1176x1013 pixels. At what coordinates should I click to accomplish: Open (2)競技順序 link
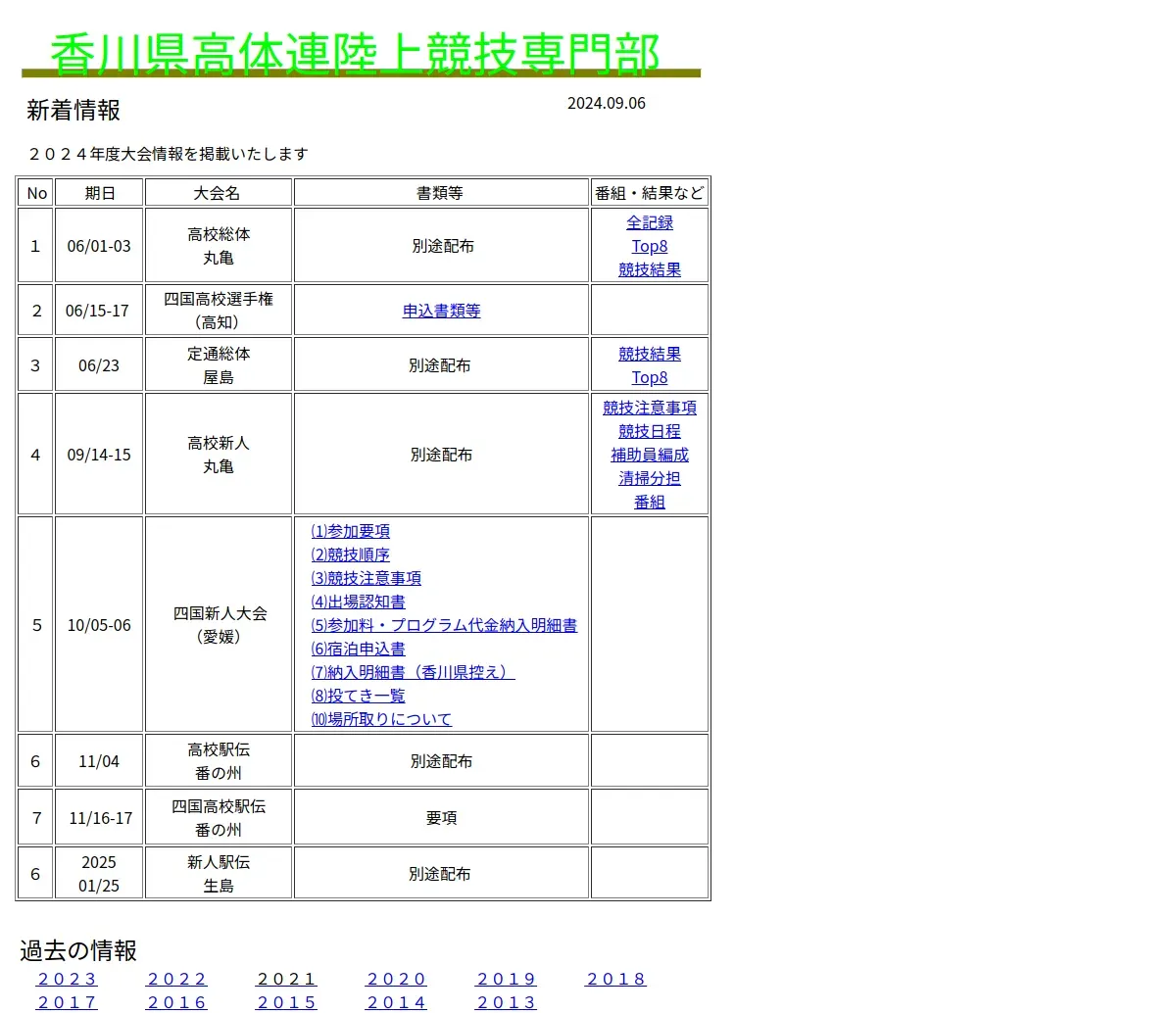click(351, 555)
